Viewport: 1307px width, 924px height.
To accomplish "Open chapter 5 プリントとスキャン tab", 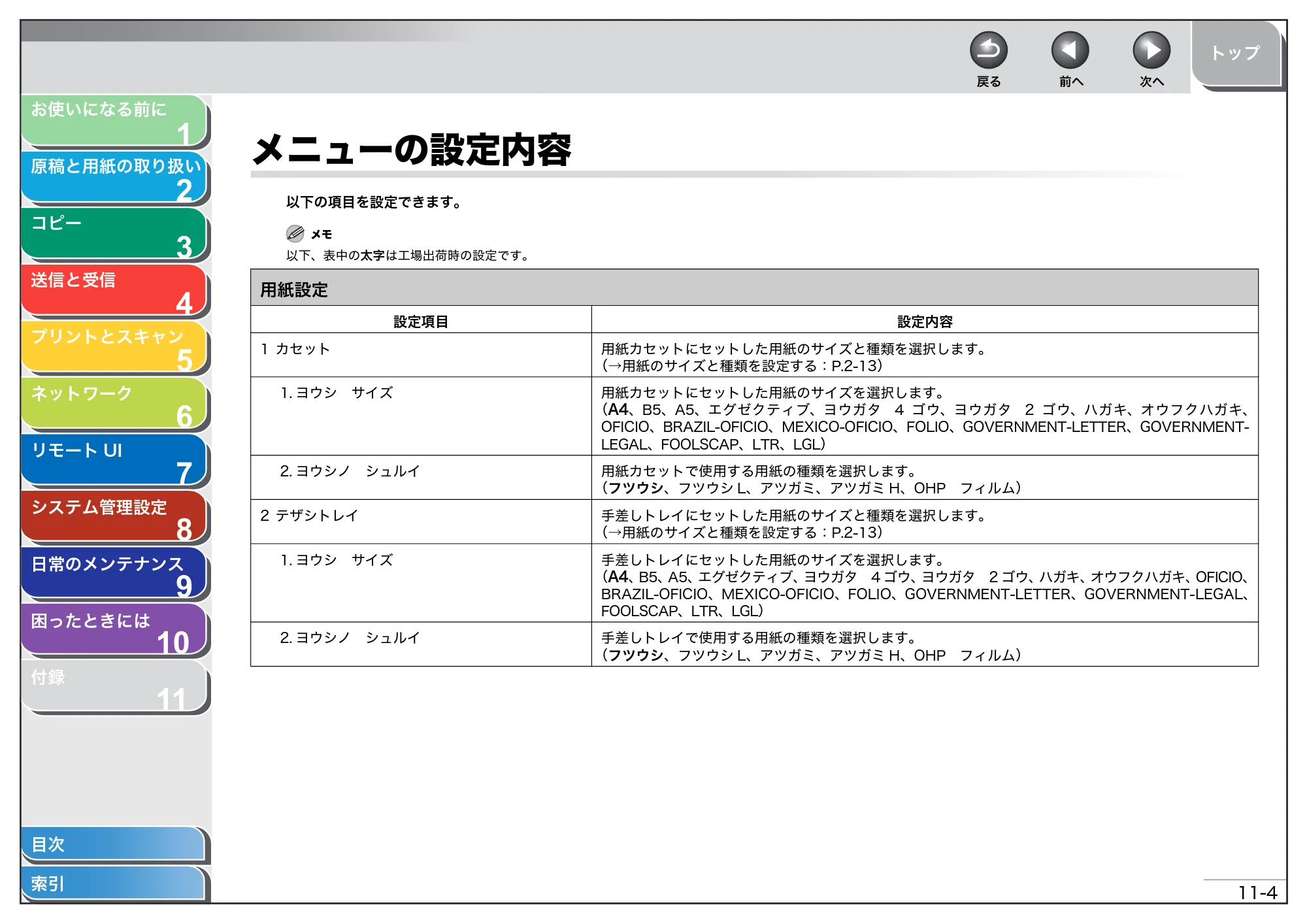I will pos(114,346).
